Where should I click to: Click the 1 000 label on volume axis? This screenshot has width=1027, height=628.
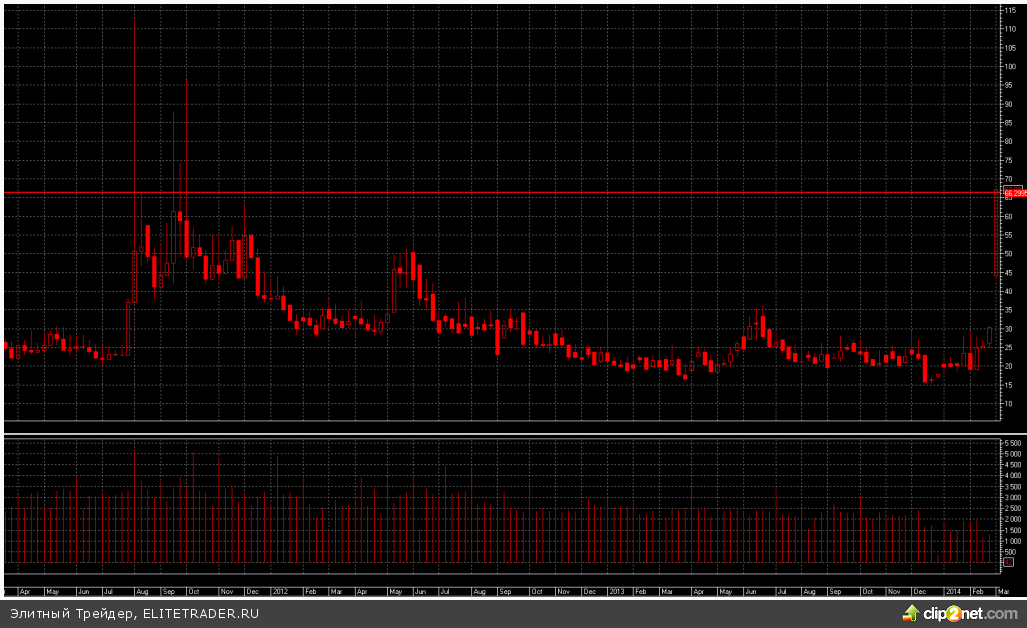pos(1011,541)
